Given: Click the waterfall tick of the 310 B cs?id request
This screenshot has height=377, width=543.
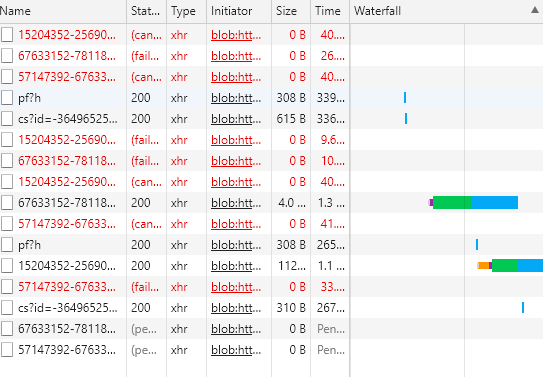Looking at the screenshot, I should (523, 307).
